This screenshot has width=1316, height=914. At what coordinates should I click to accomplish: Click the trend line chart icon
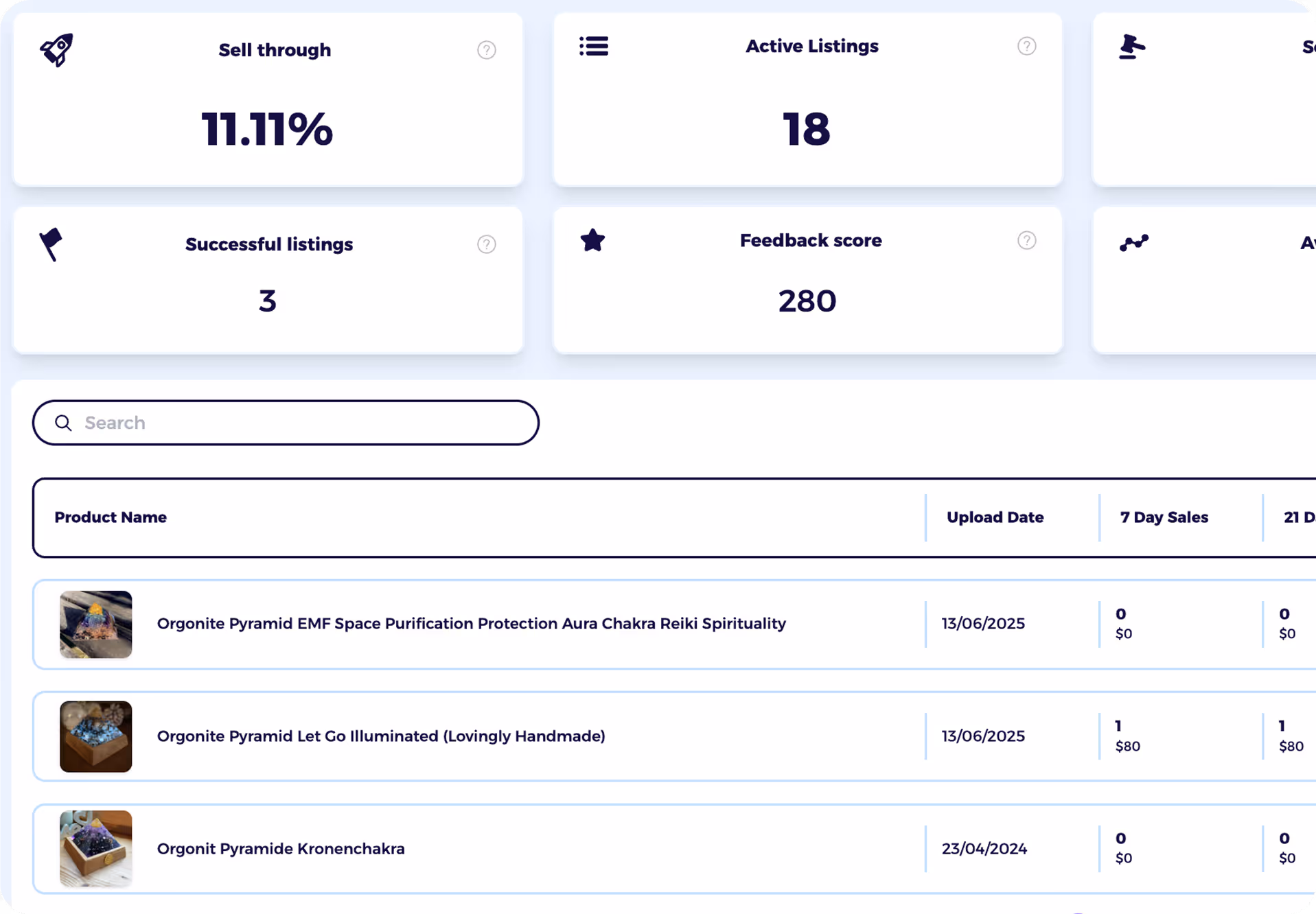click(x=1133, y=243)
